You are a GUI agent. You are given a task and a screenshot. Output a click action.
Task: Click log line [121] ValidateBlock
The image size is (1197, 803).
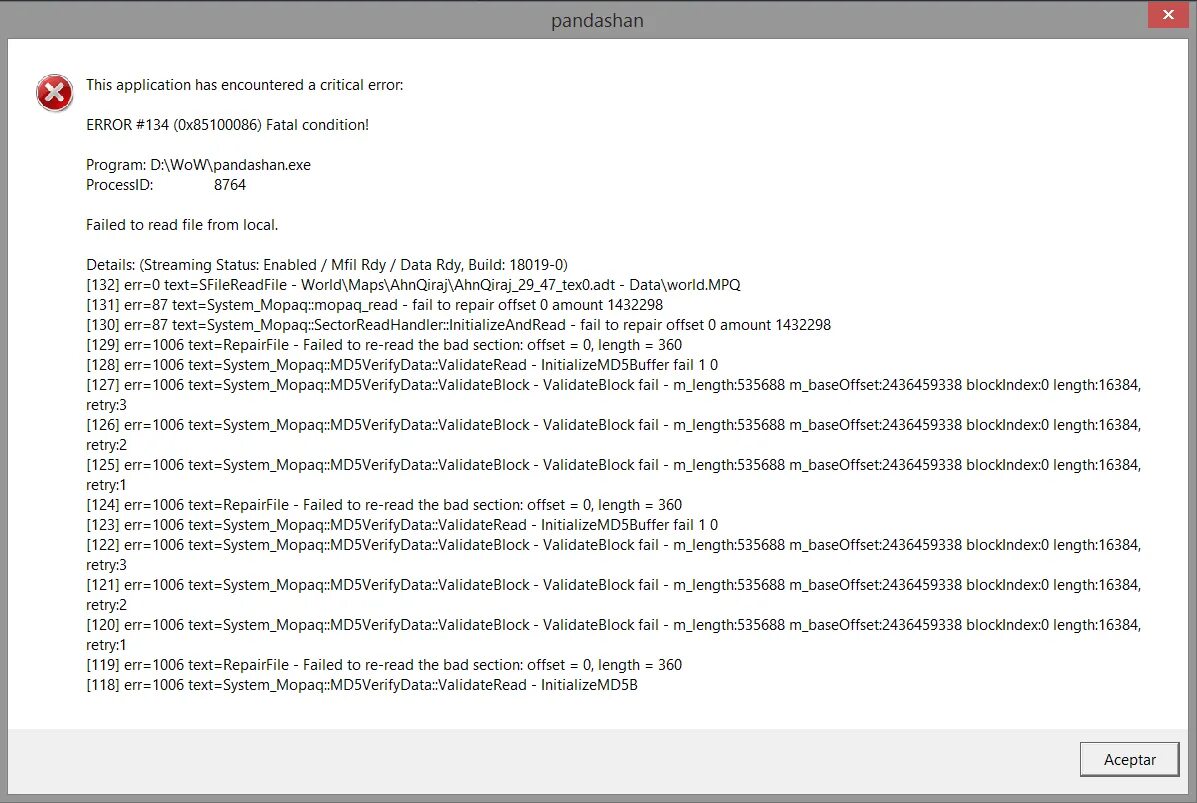pos(614,595)
